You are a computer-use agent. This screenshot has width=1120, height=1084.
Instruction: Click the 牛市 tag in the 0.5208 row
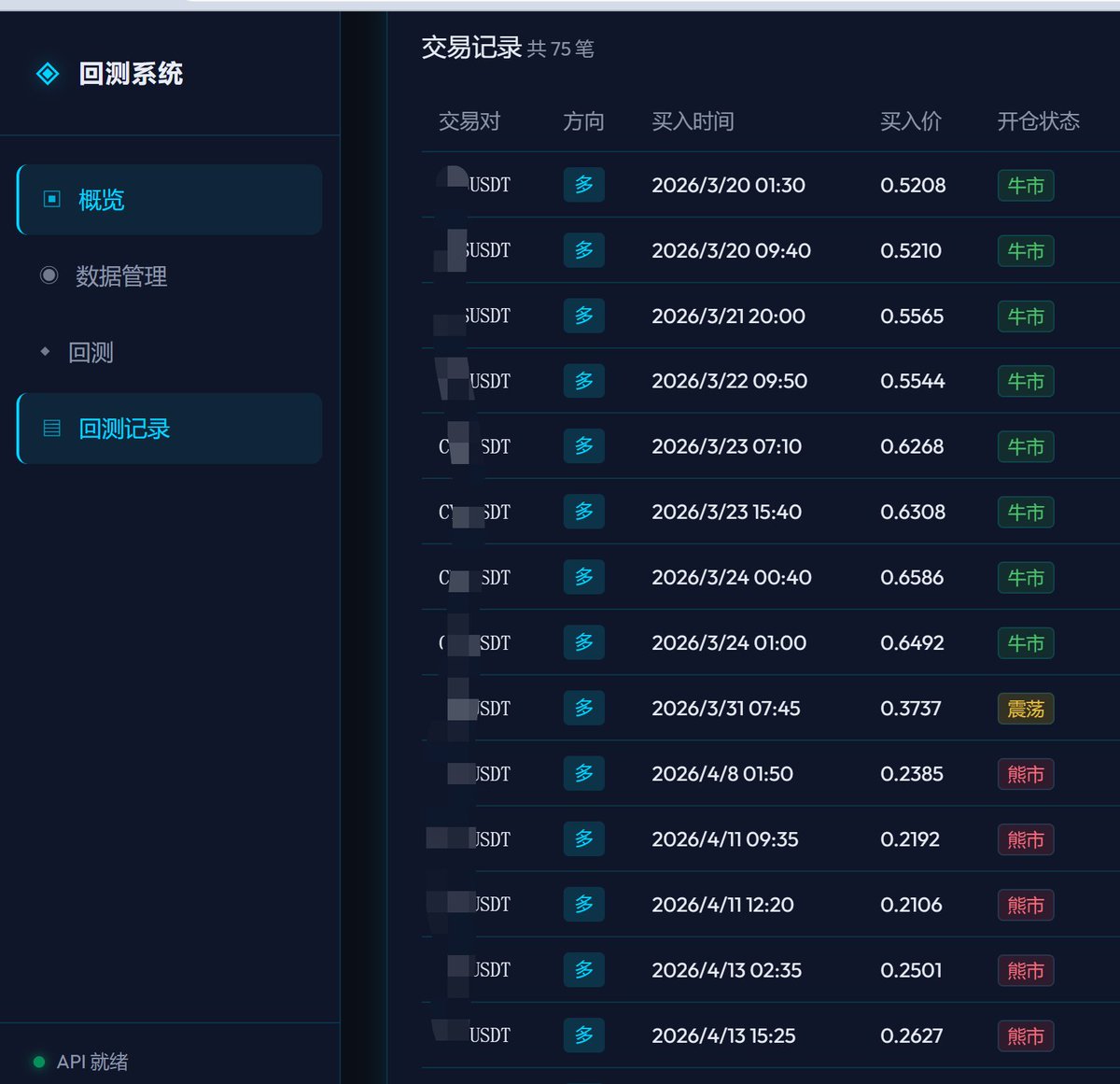coord(1026,186)
